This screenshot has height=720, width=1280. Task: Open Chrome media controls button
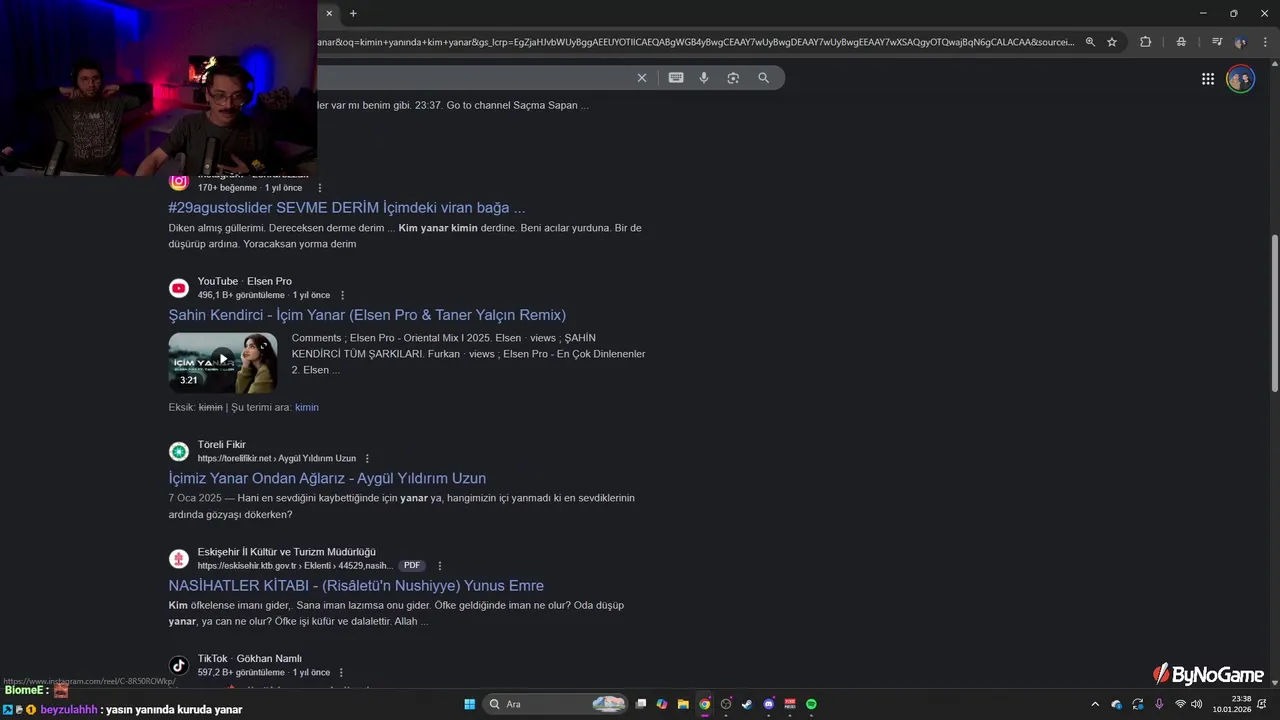click(1217, 42)
